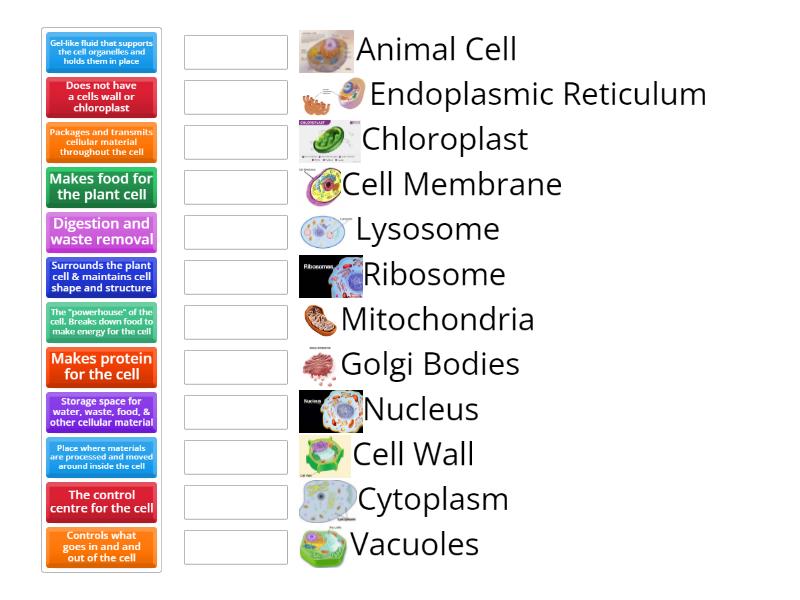The width and height of the screenshot is (800, 600).
Task: Select the 'The control centre for the cell' tile
Action: (100, 500)
